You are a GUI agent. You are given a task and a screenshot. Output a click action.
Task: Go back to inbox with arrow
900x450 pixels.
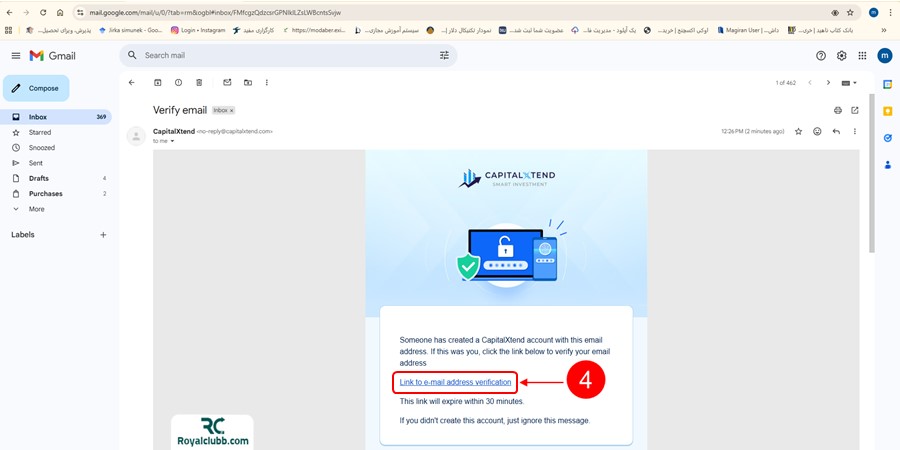131,83
